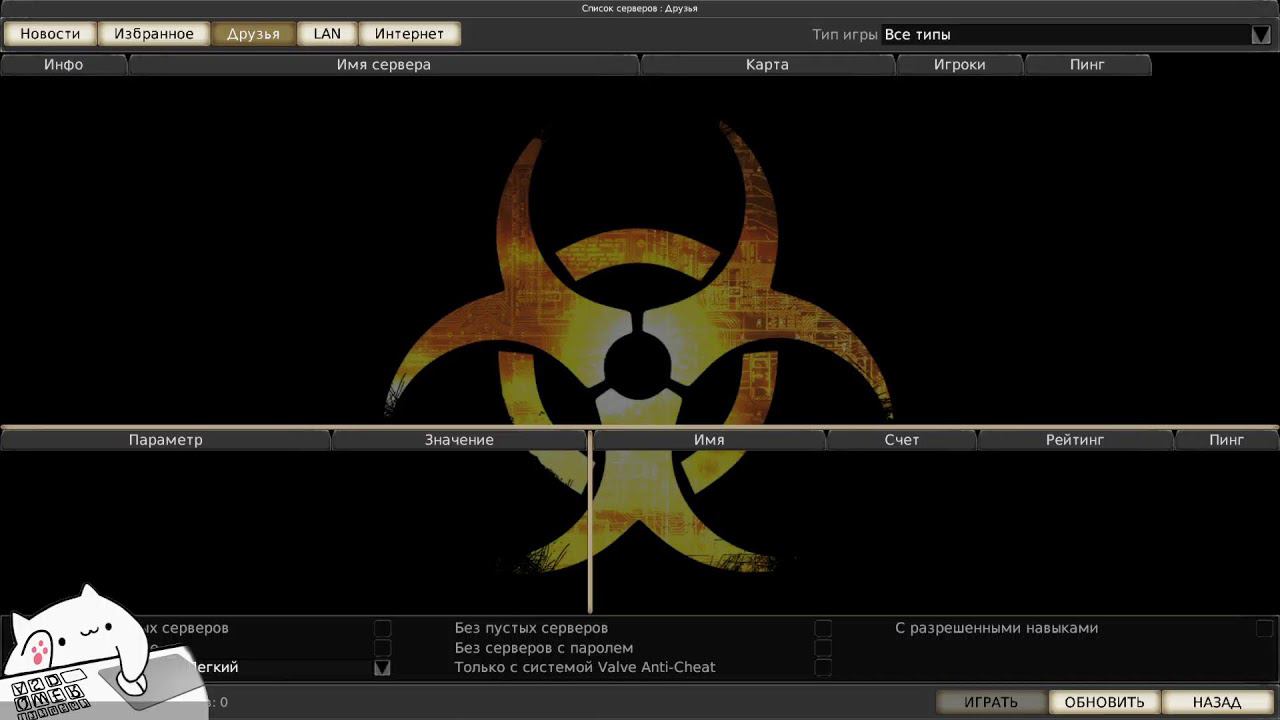Sort by the Имя сервера column header
Screen dimensions: 1280x720
[x=384, y=65]
